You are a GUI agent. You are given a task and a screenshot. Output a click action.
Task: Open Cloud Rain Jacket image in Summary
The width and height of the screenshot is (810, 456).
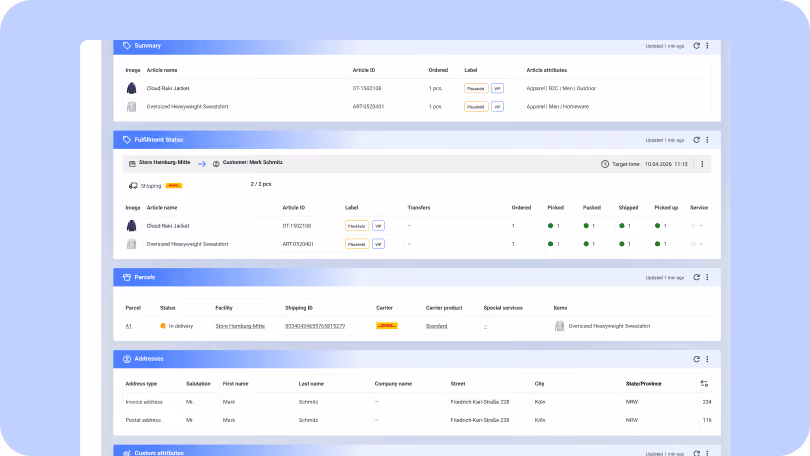[131, 88]
